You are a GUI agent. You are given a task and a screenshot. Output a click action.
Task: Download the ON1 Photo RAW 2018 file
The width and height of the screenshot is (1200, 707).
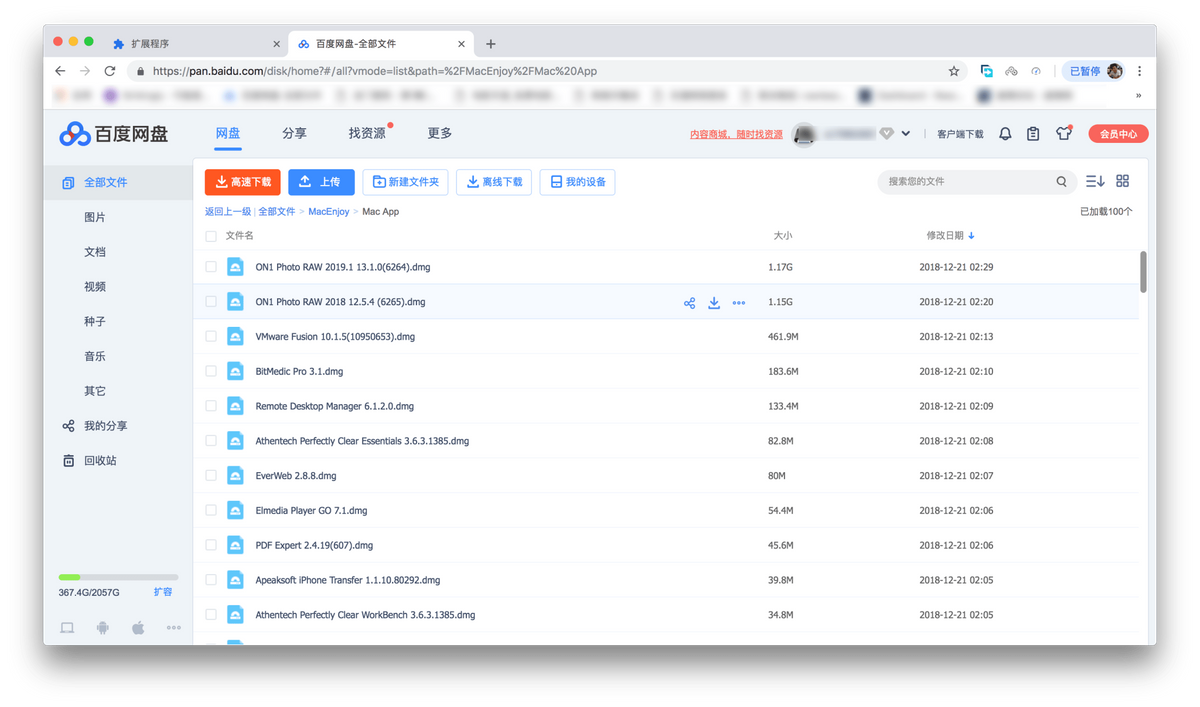point(714,302)
